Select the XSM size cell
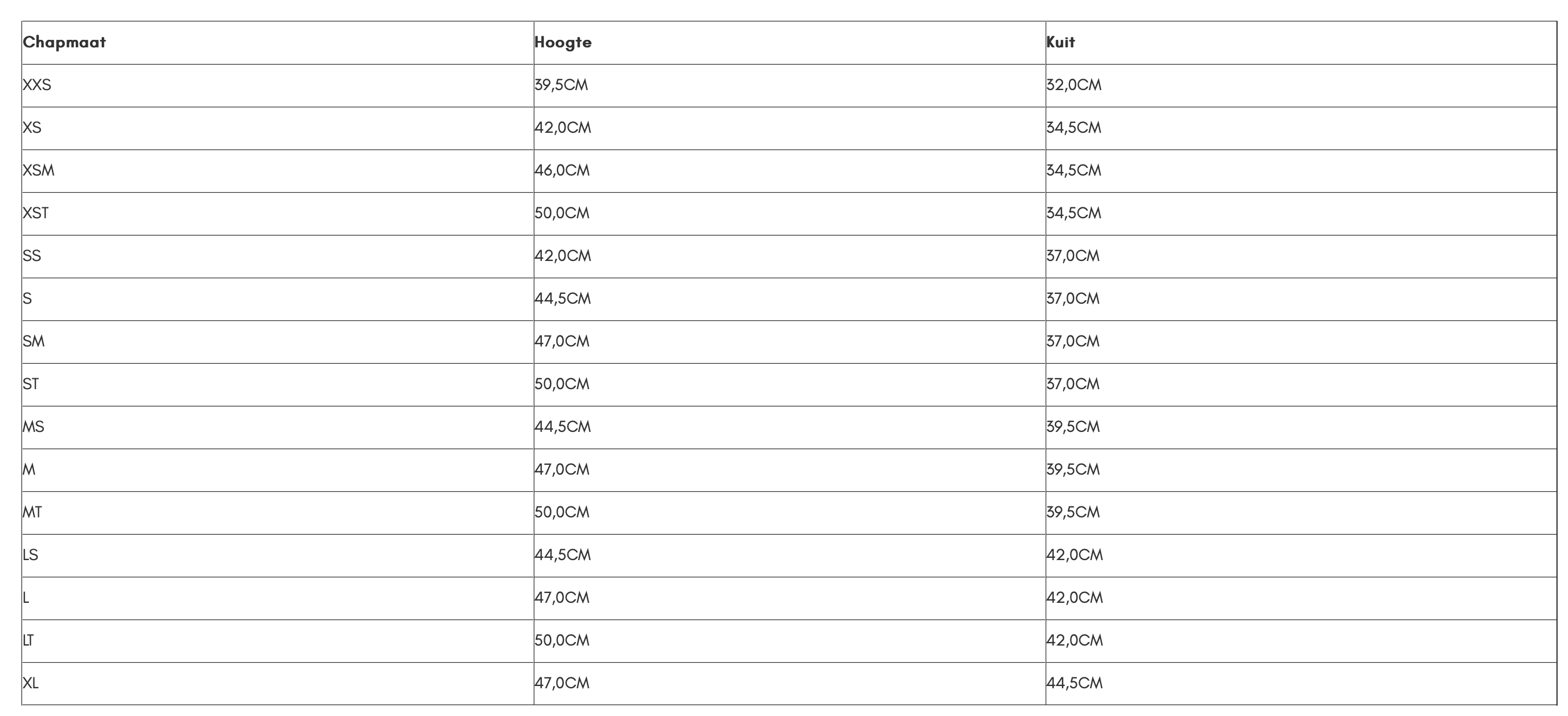This screenshot has height=716, width=1568. click(x=39, y=170)
